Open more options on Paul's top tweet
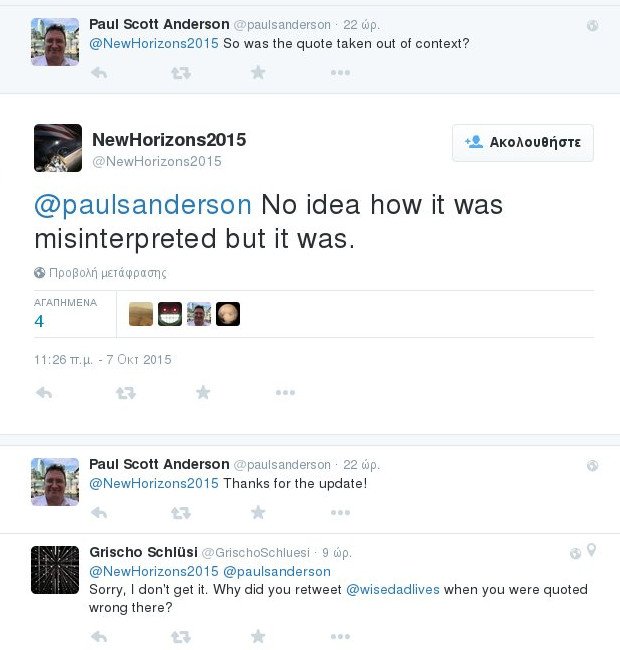The height and width of the screenshot is (650, 620). click(340, 73)
